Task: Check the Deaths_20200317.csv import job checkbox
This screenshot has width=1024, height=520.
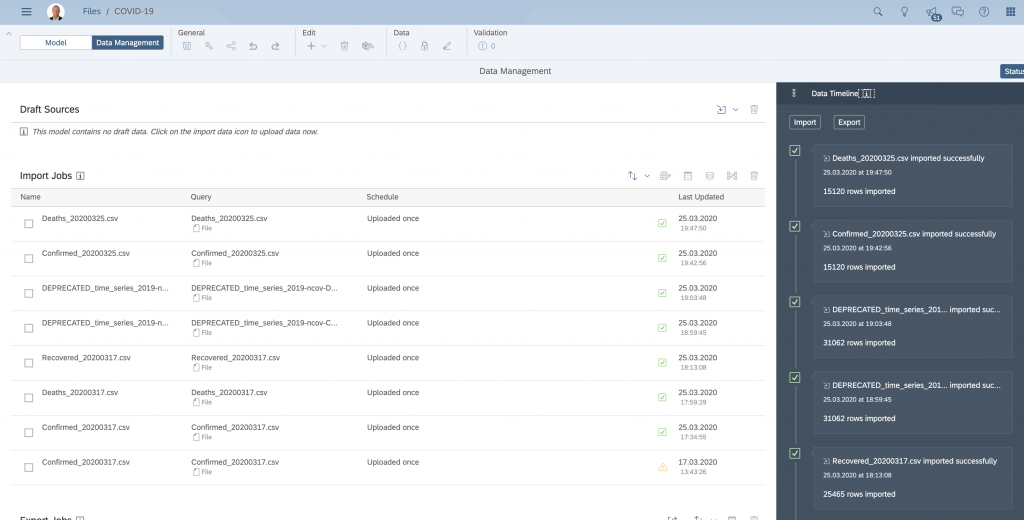Action: pos(29,398)
